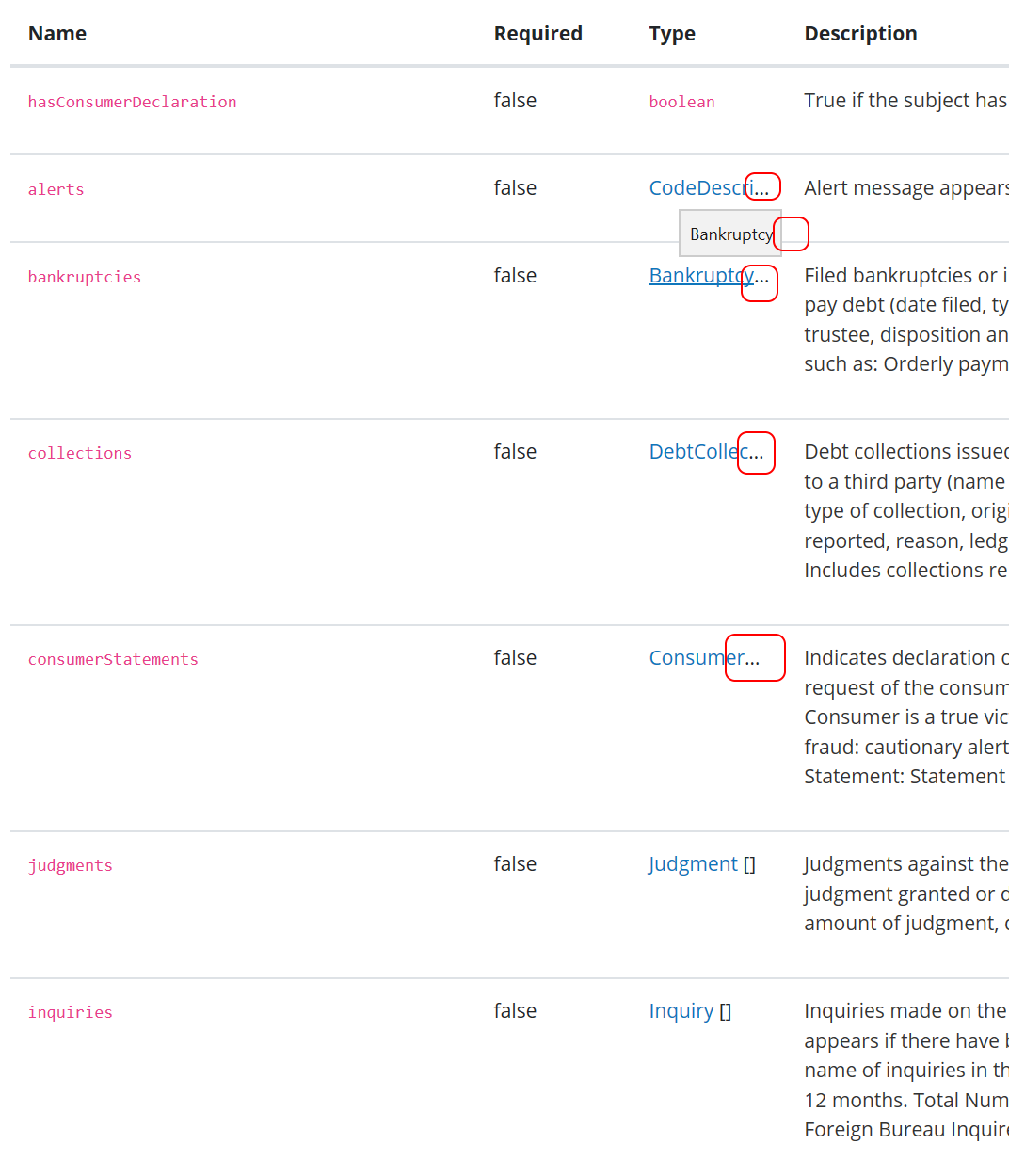Image resolution: width=1009 pixels, height=1176 pixels.
Task: Select the alerts field name
Action: [56, 189]
